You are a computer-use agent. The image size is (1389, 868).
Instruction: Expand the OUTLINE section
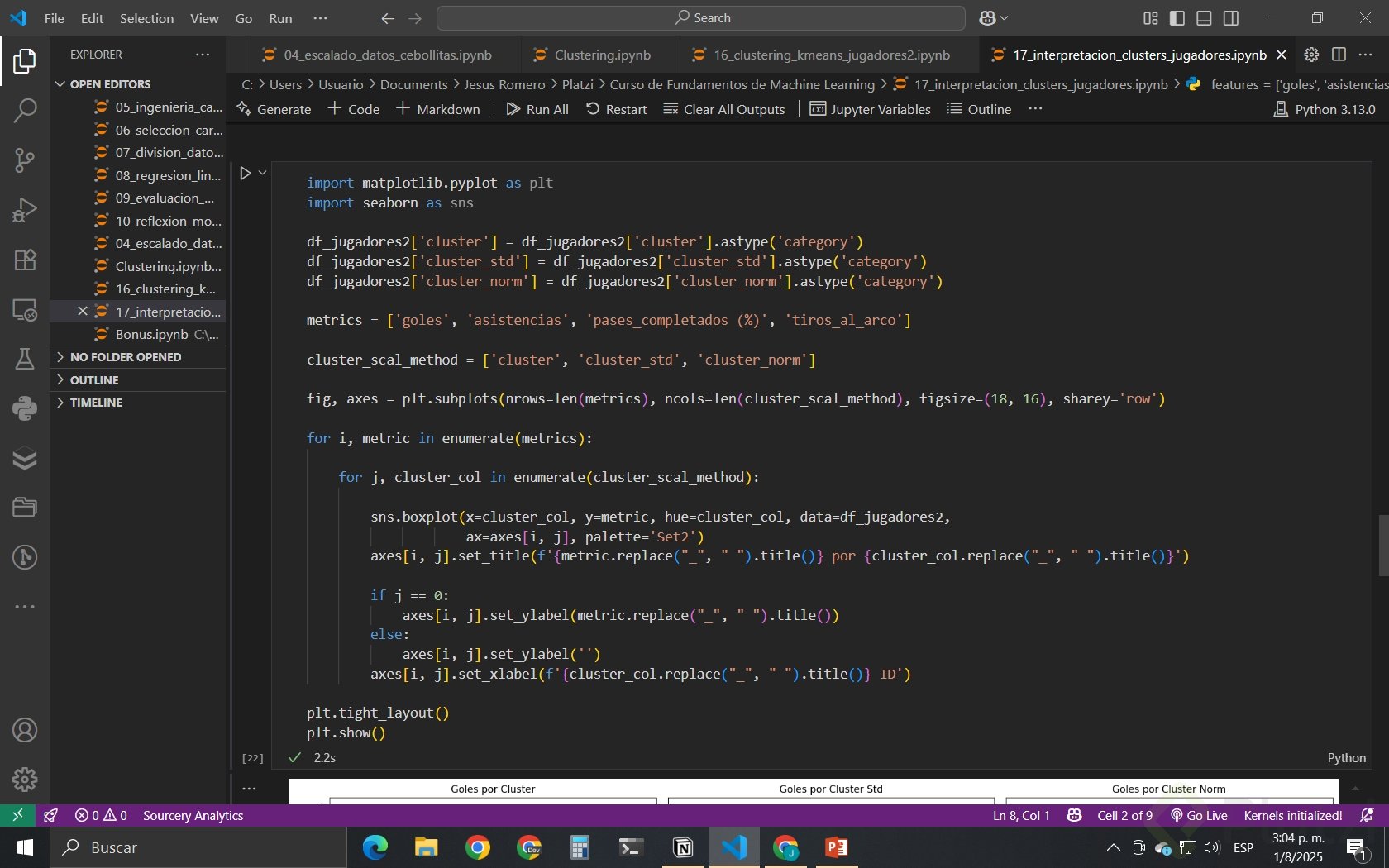pos(94,380)
